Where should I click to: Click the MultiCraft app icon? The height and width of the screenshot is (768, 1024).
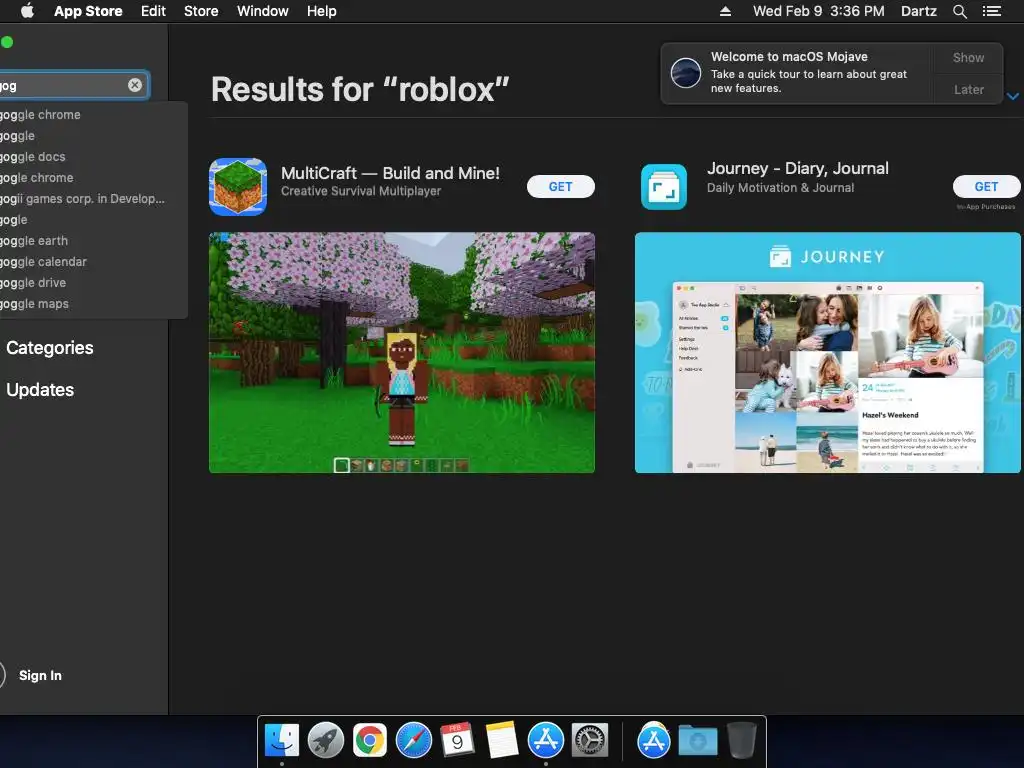[x=238, y=187]
